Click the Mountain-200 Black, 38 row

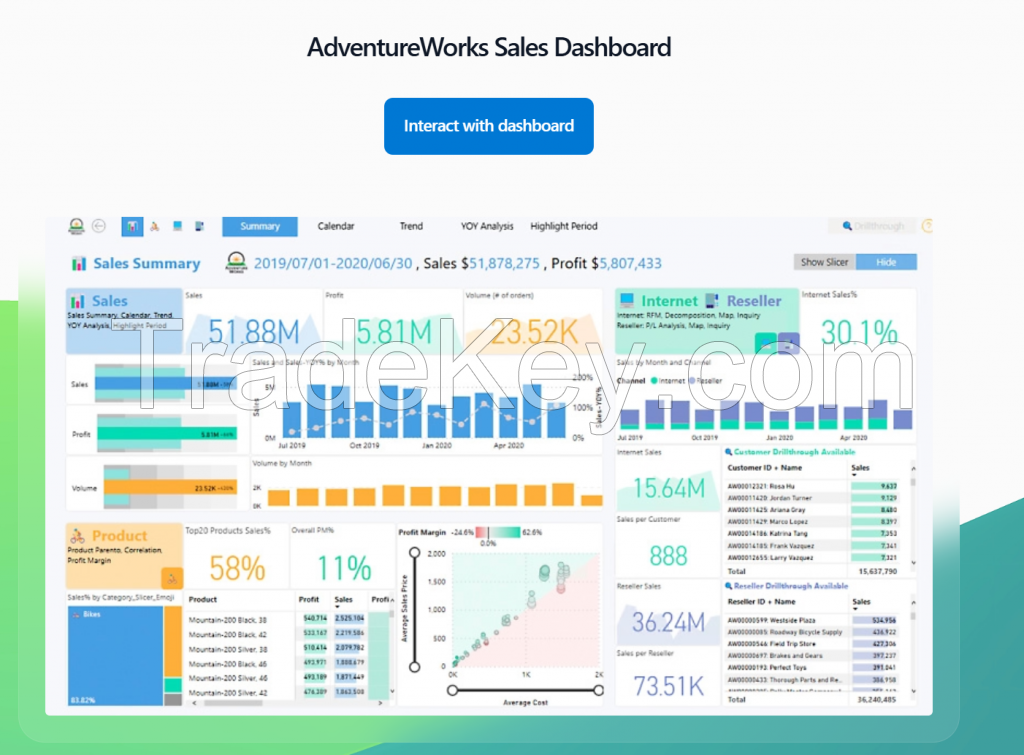[x=287, y=618]
